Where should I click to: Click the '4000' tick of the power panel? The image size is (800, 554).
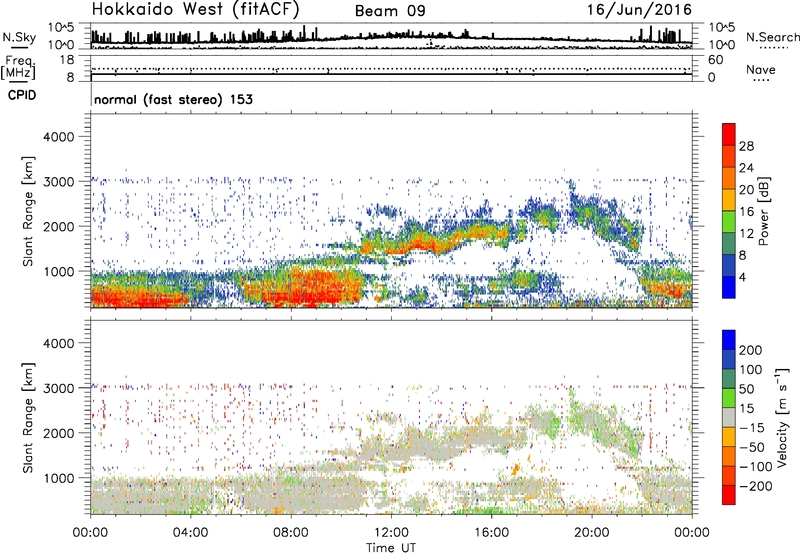pyautogui.click(x=59, y=137)
